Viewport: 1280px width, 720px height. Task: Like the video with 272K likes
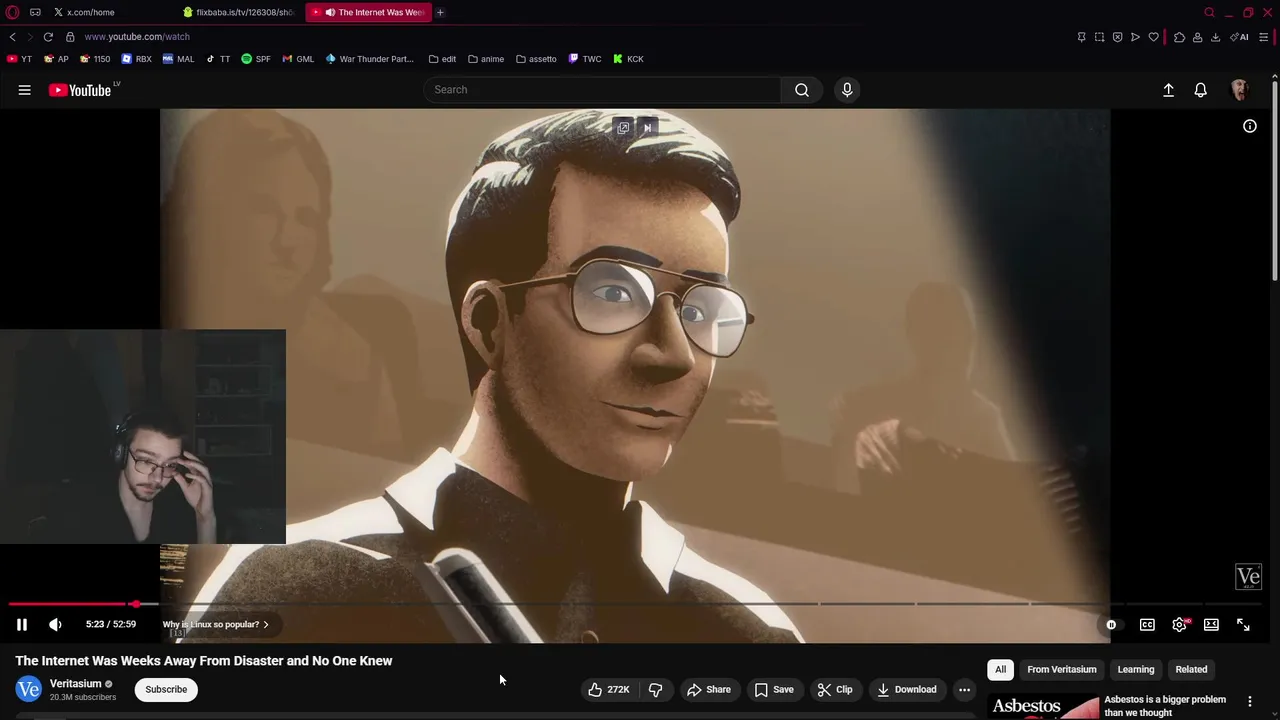coord(608,689)
